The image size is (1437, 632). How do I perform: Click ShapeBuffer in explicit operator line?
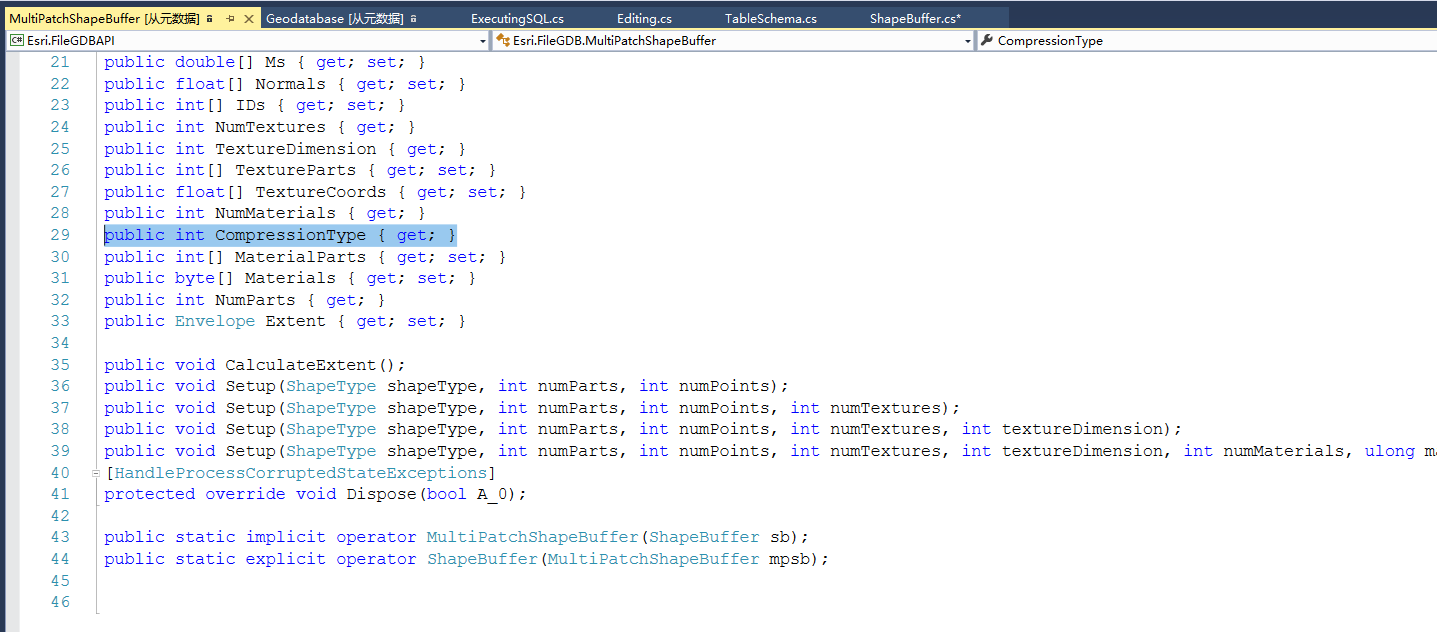[482, 559]
